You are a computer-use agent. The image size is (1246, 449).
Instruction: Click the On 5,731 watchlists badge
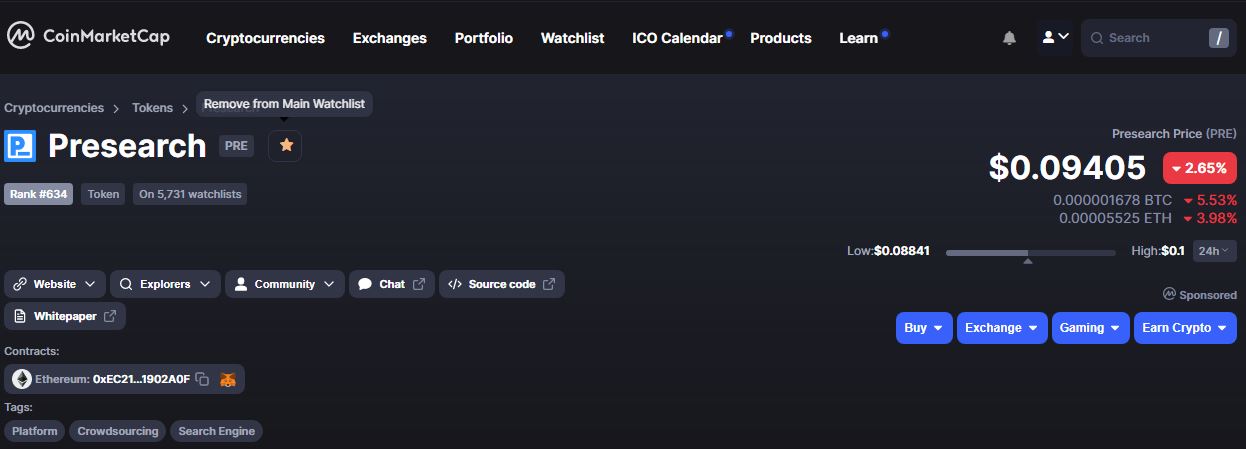coord(190,194)
